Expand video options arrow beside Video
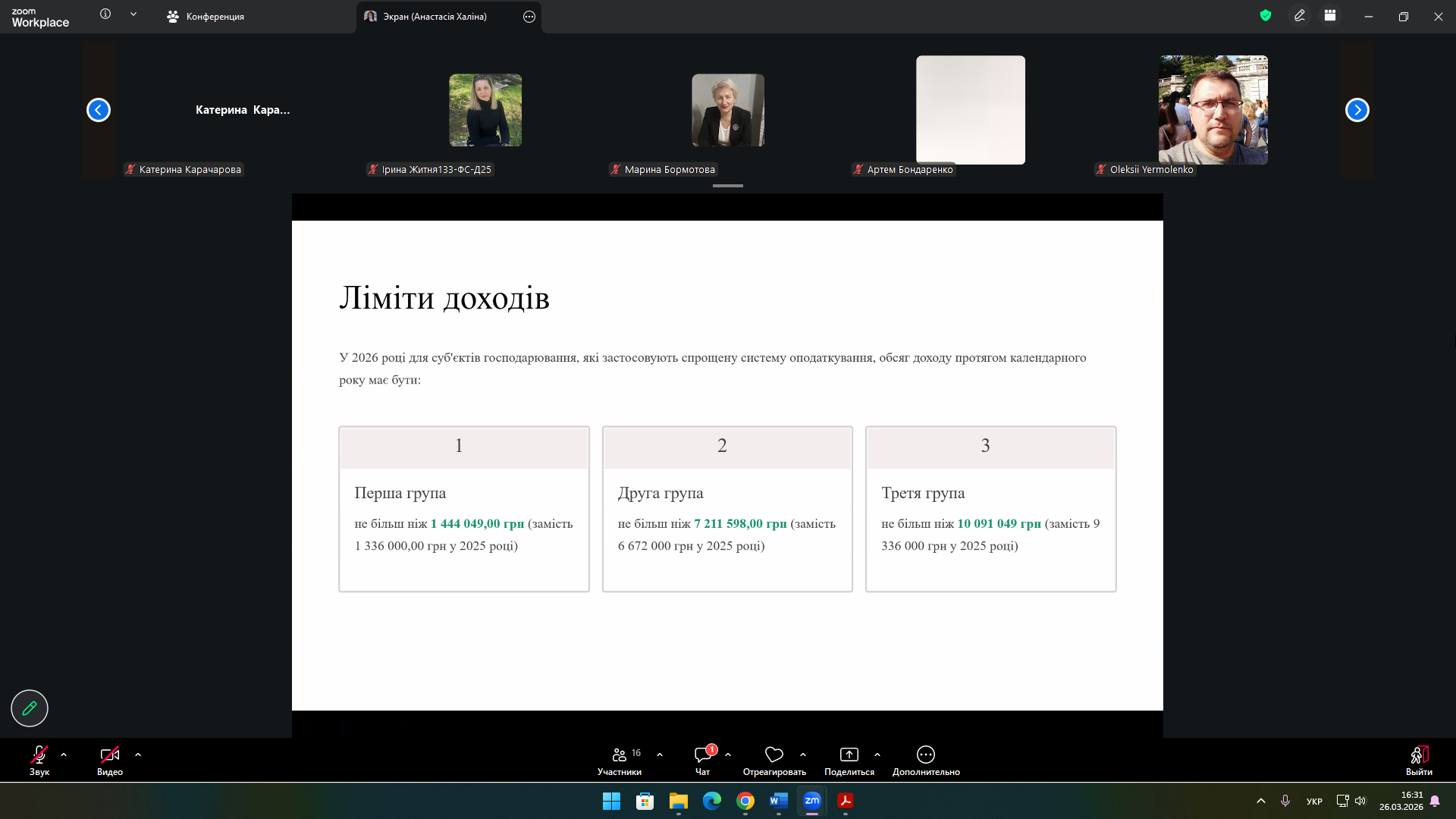The image size is (1456, 819). click(x=138, y=755)
